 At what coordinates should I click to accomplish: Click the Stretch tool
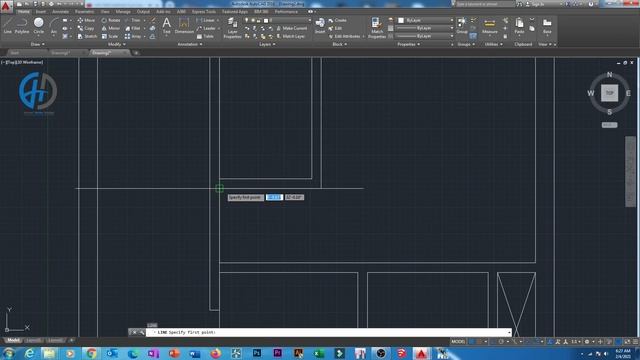[87, 36]
